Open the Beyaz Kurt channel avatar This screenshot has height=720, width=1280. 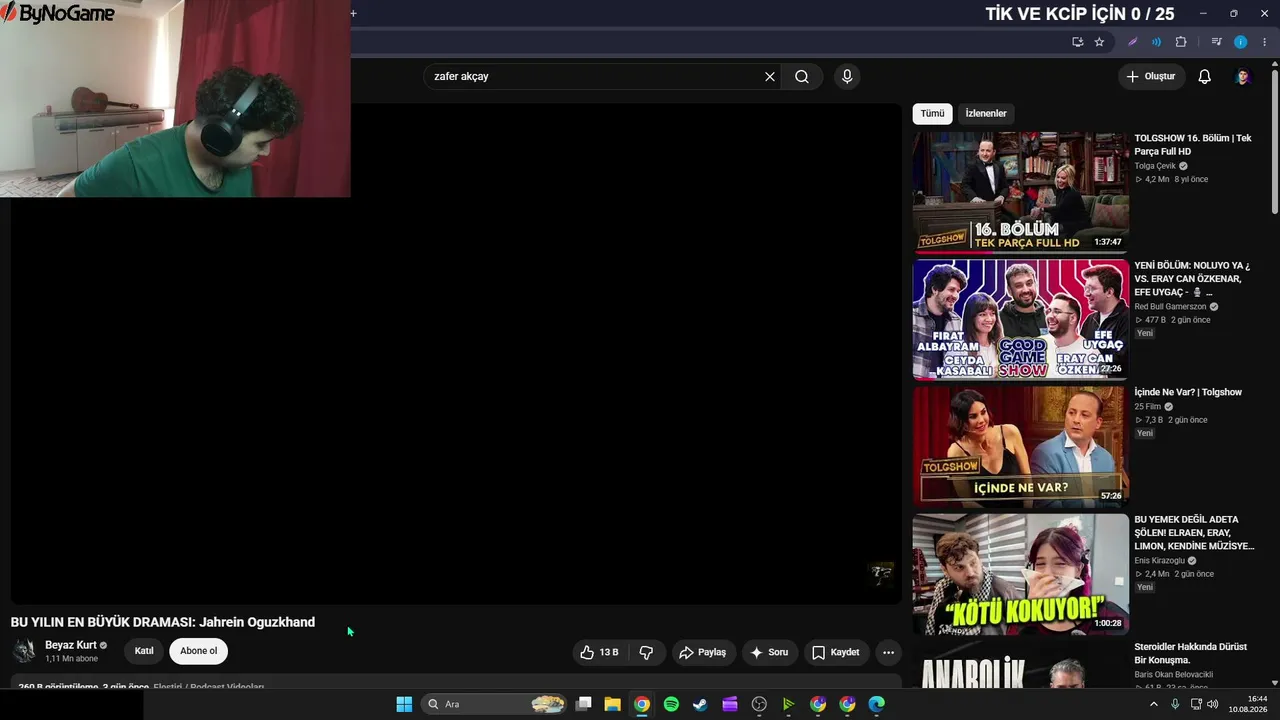coord(24,651)
